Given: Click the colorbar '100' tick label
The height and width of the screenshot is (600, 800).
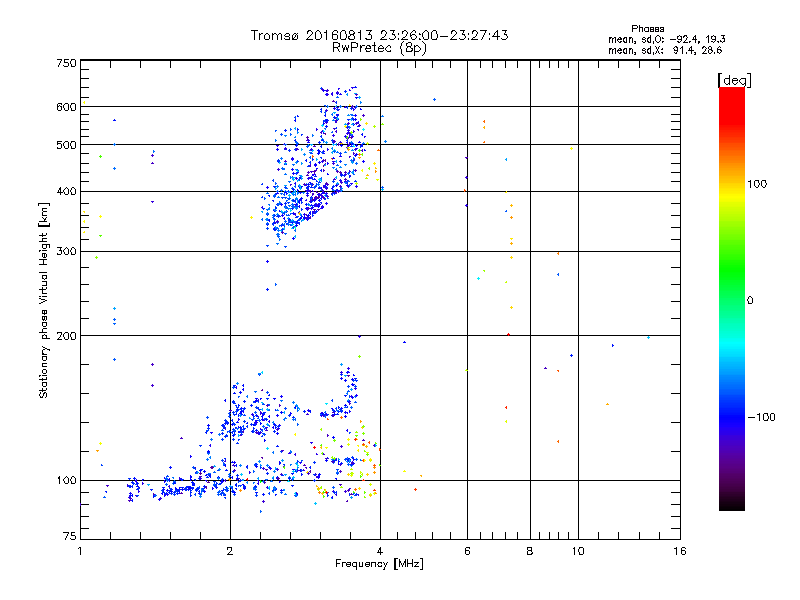Looking at the screenshot, I should coord(757,184).
